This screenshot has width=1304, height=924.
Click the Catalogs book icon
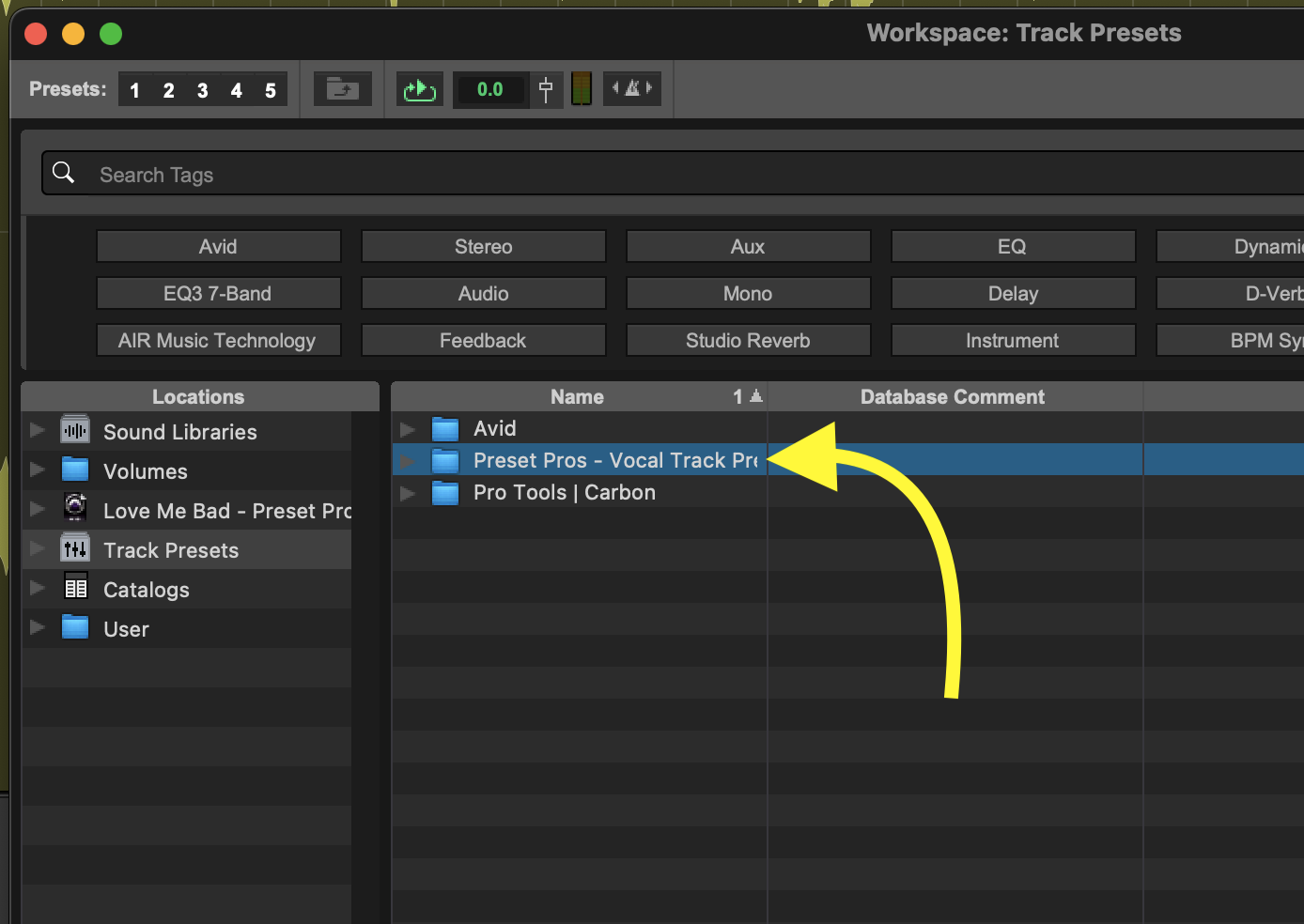(x=76, y=587)
